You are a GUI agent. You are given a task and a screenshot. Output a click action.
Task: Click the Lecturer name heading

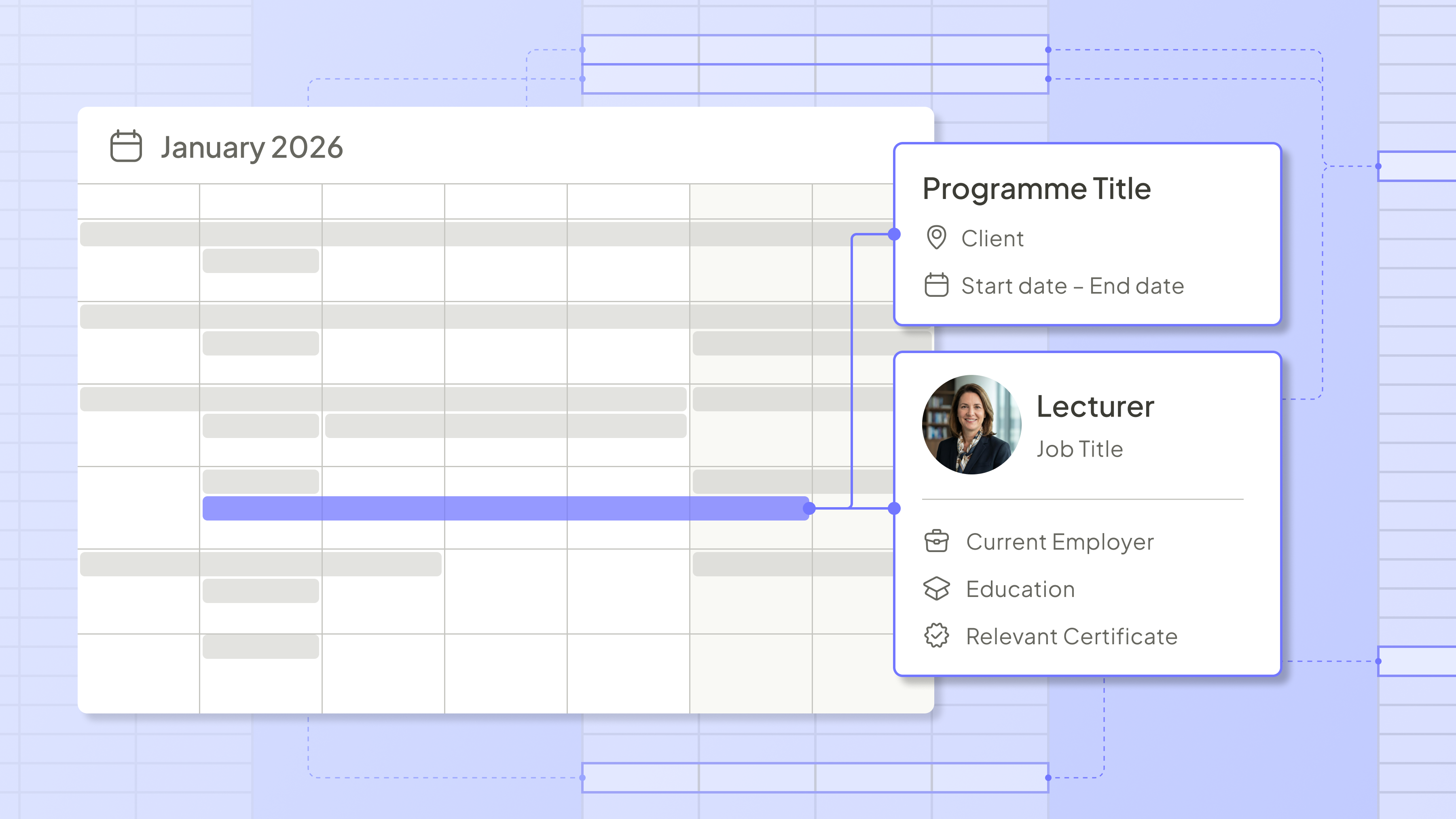1095,406
